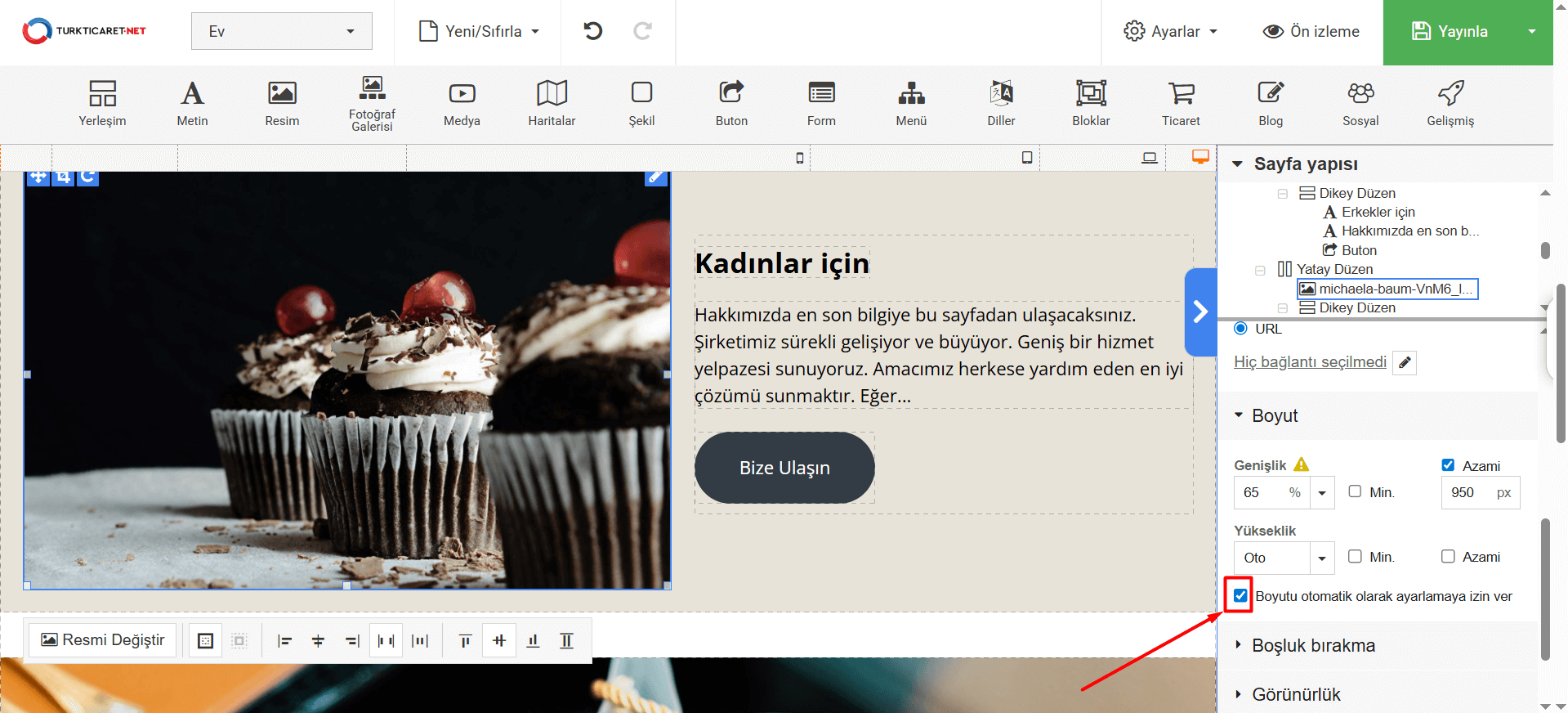1568x713 pixels.
Task: Open Fotoğraf Galerisi tool
Action: pos(372,104)
